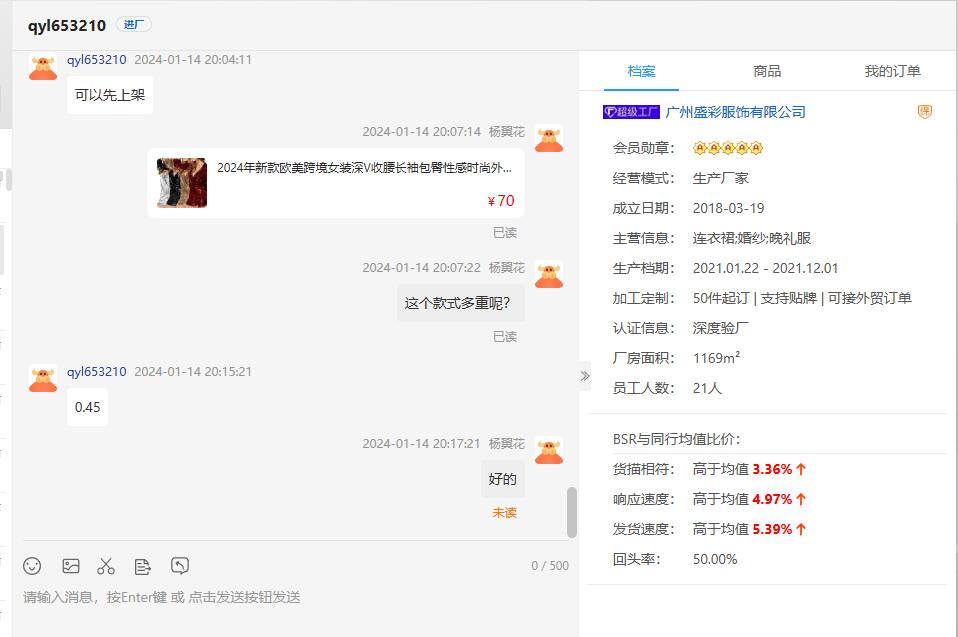Focus the message input field
The width and height of the screenshot is (958, 637).
coord(290,597)
